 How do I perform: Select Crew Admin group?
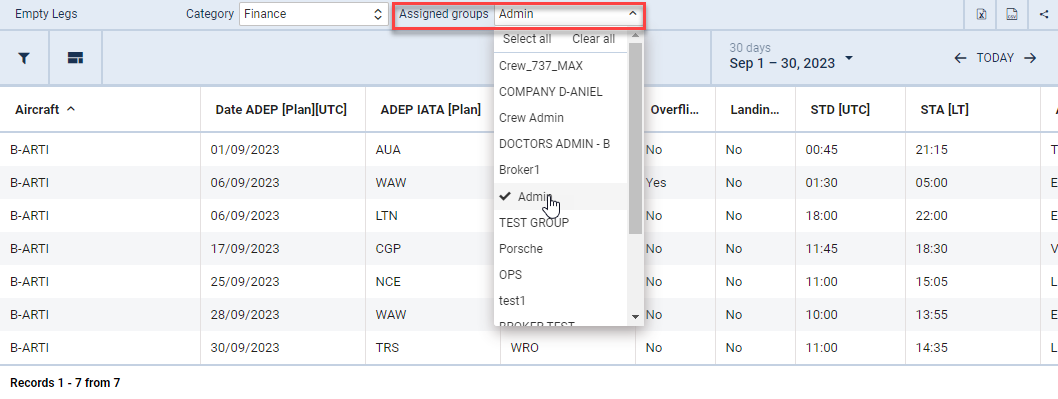pyautogui.click(x=561, y=117)
